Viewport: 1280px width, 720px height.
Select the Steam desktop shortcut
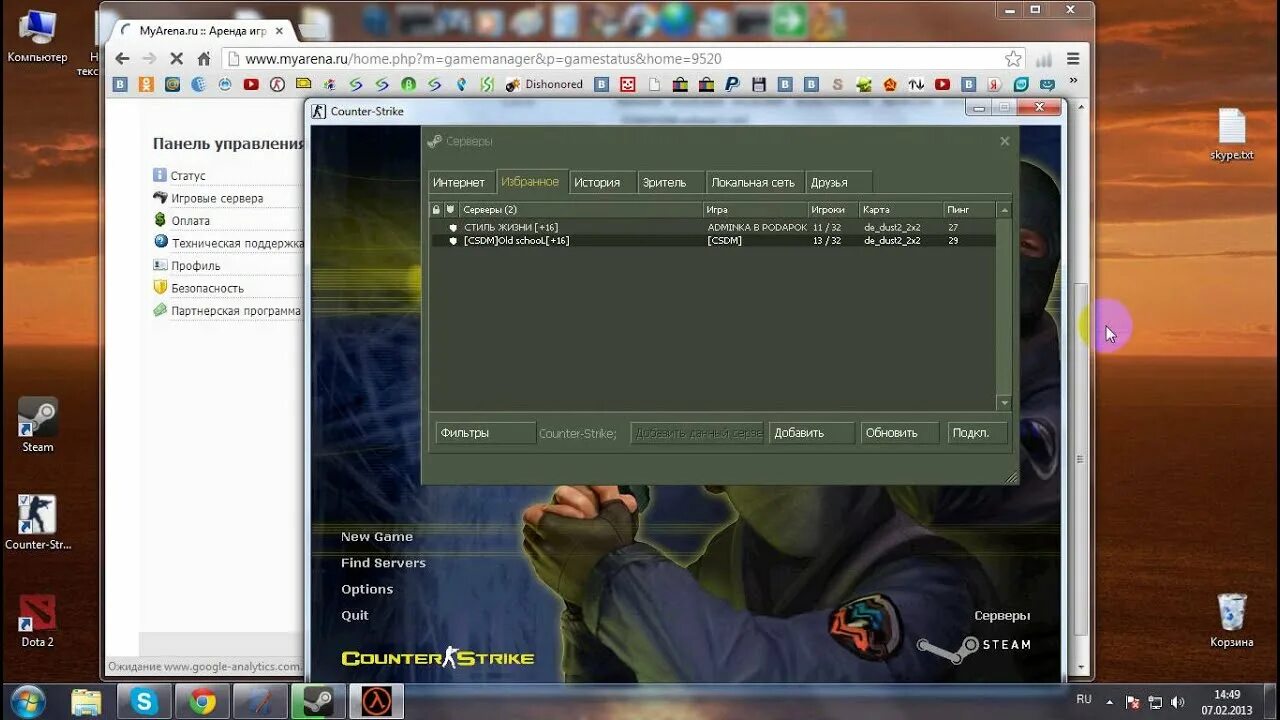coord(38,426)
